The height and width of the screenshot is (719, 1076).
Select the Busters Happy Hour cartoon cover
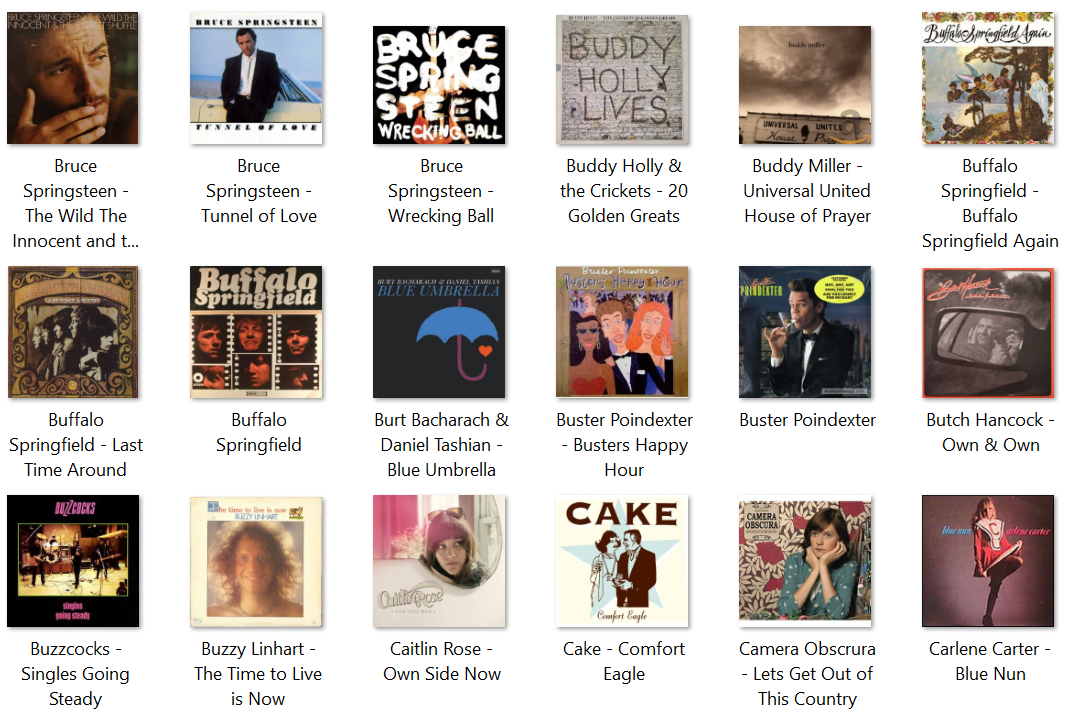coord(622,332)
